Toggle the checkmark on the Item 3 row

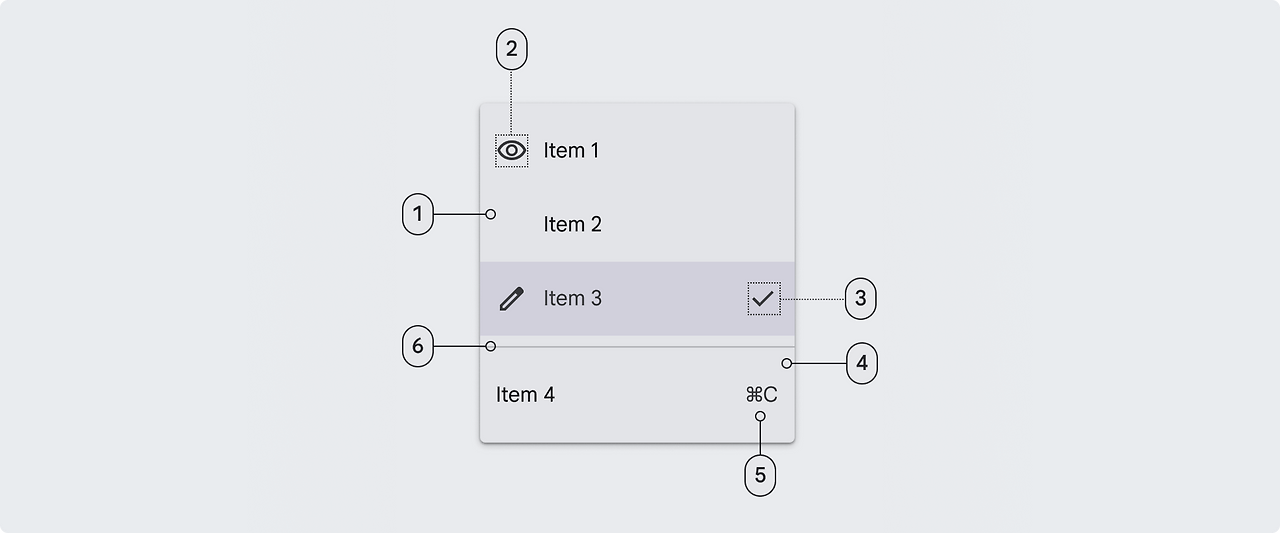coord(763,298)
